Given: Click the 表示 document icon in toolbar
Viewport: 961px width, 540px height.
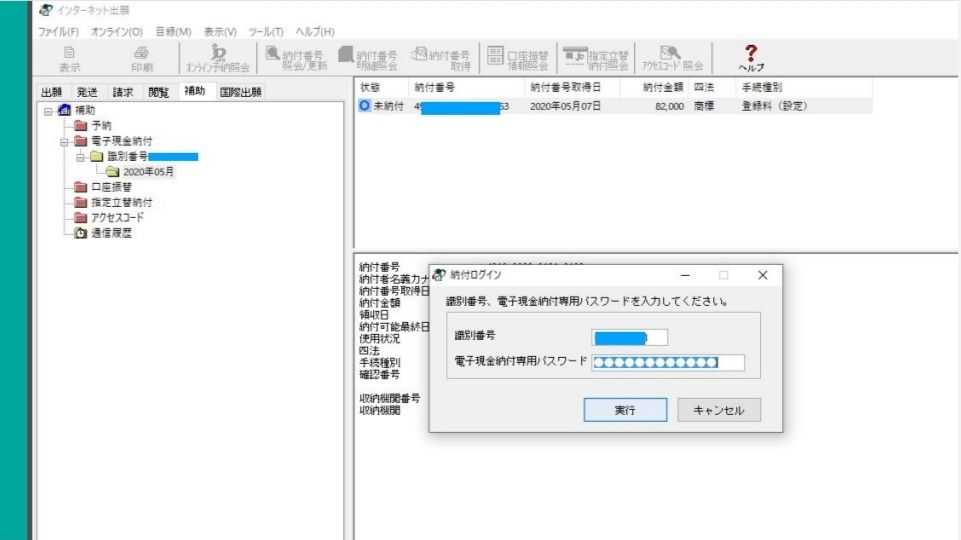Looking at the screenshot, I should pos(70,57).
